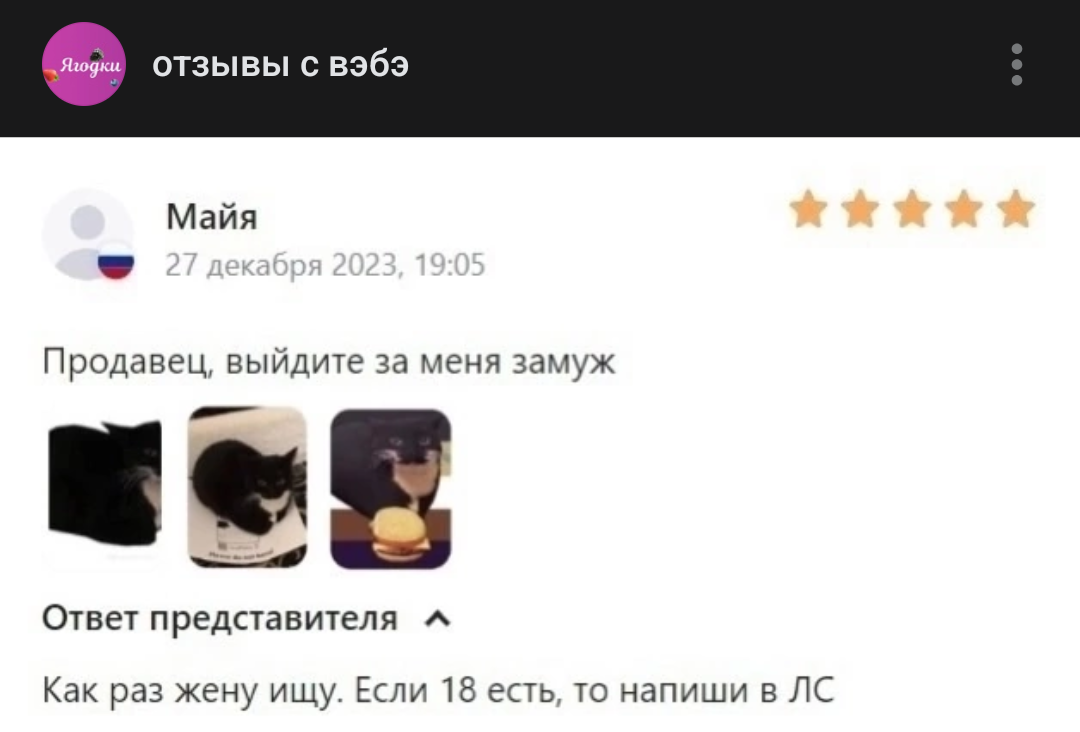The height and width of the screenshot is (732, 1080).
Task: Click the Russian flag badge
Action: point(116,262)
